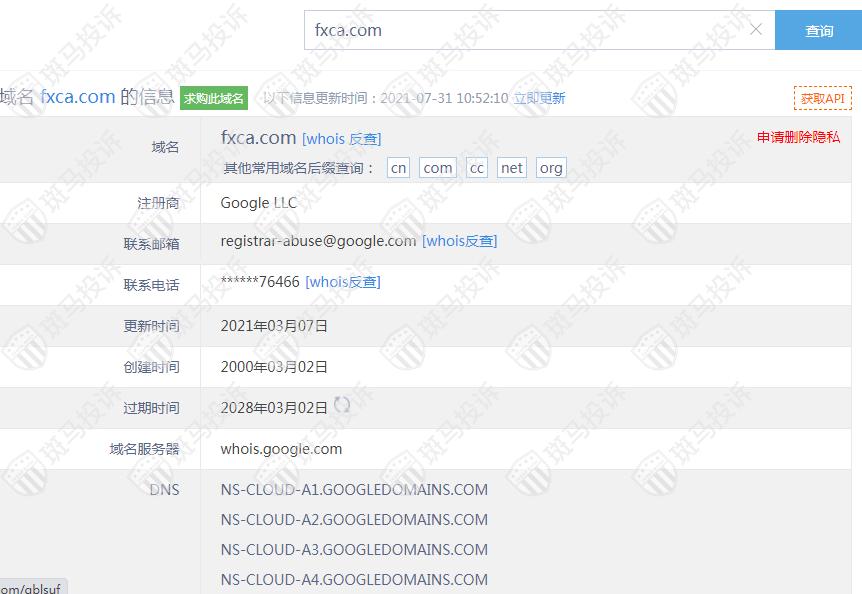Open the 获取API button
Viewport: 862px width, 594px height.
(x=822, y=98)
